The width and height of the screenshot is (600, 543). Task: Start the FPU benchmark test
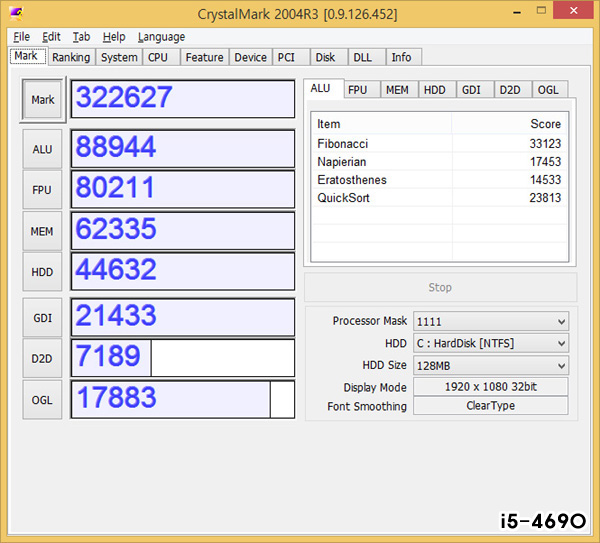coord(43,190)
